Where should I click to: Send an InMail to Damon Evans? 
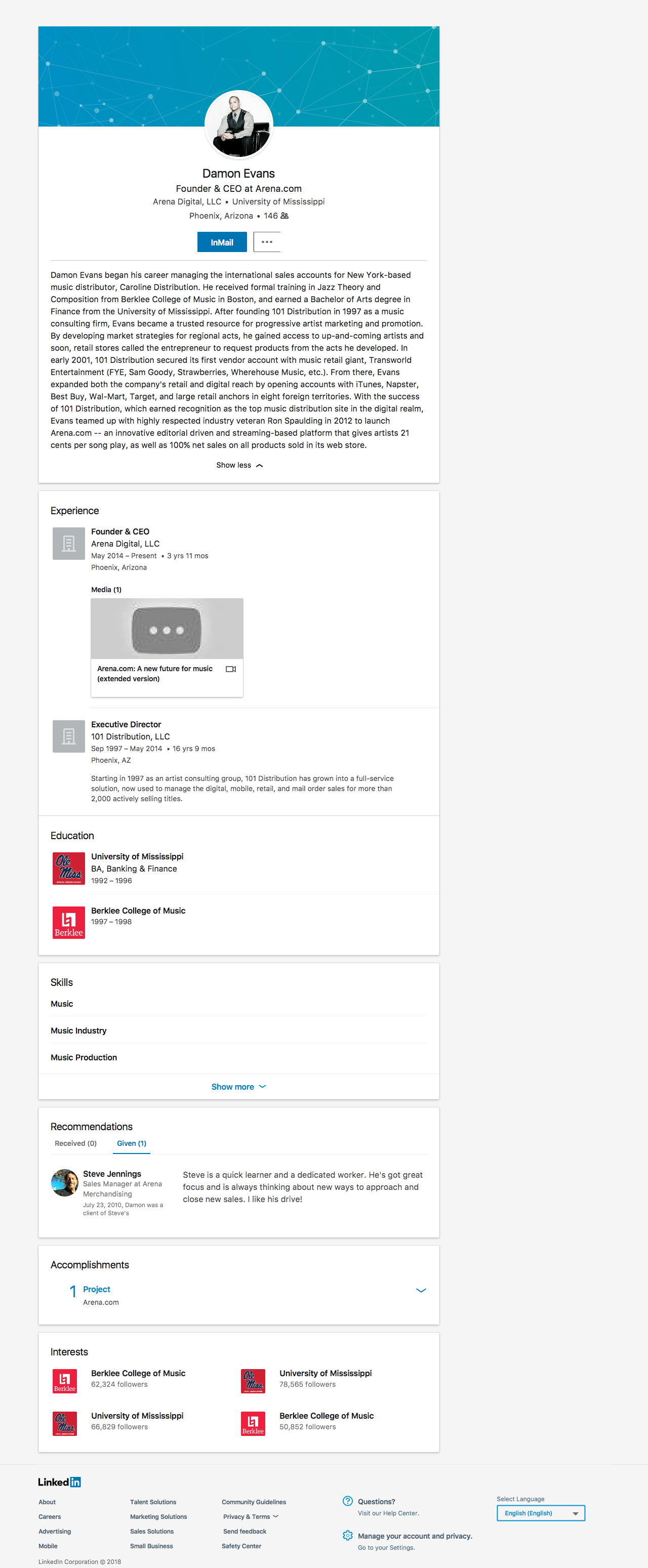[x=222, y=242]
